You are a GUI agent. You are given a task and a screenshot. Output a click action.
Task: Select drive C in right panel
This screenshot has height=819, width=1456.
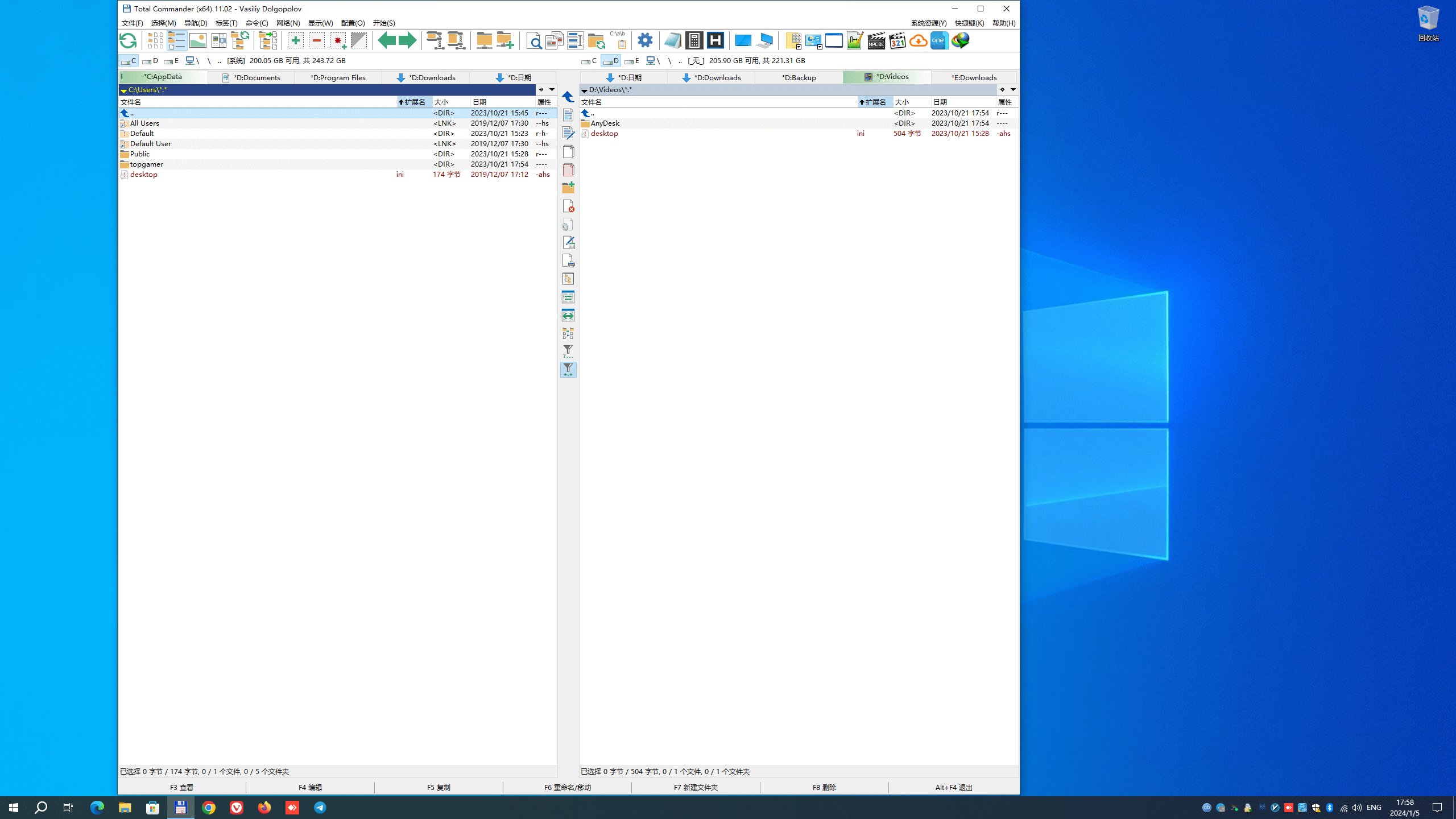(589, 61)
